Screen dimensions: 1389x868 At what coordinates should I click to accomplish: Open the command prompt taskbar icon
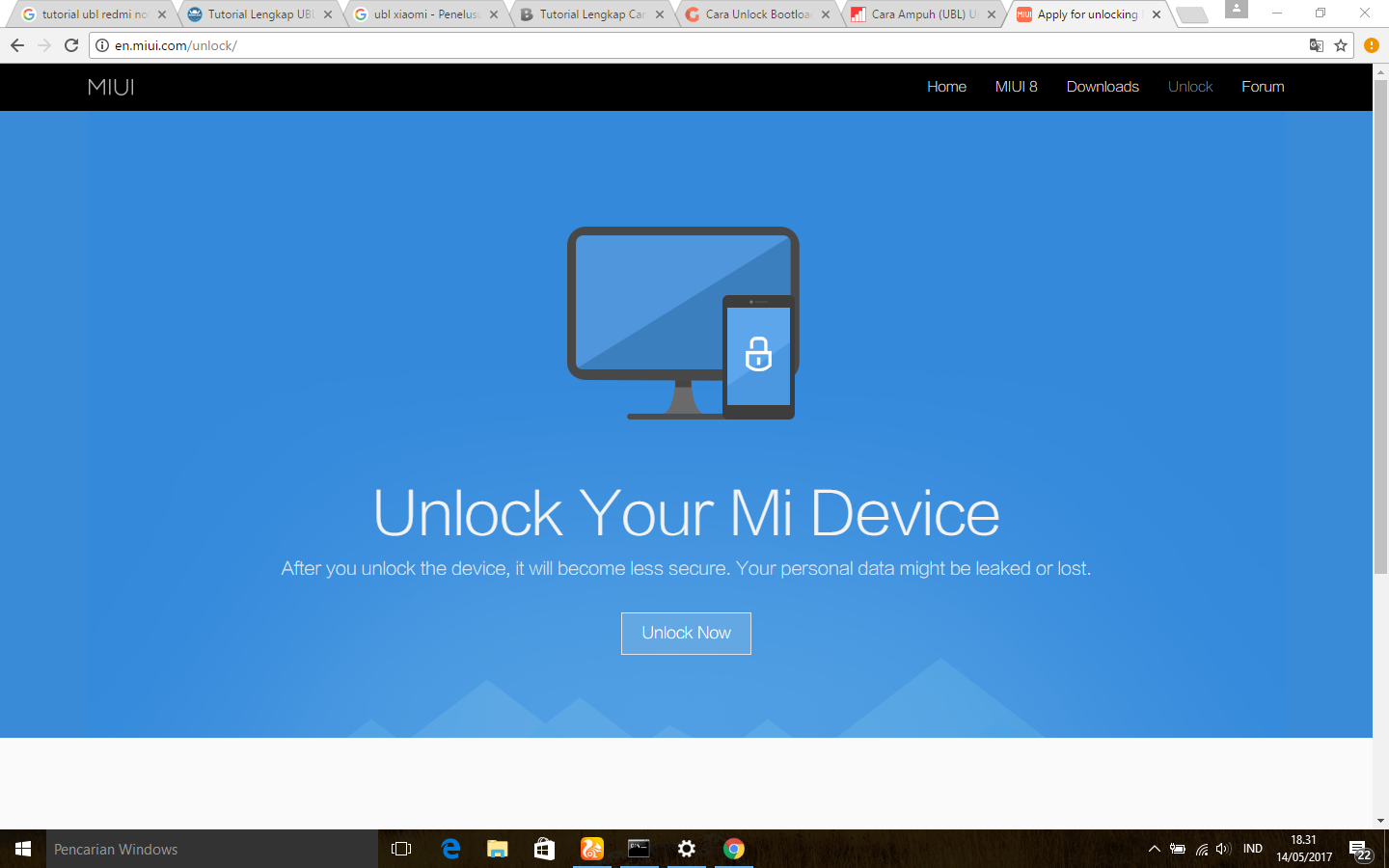[639, 849]
